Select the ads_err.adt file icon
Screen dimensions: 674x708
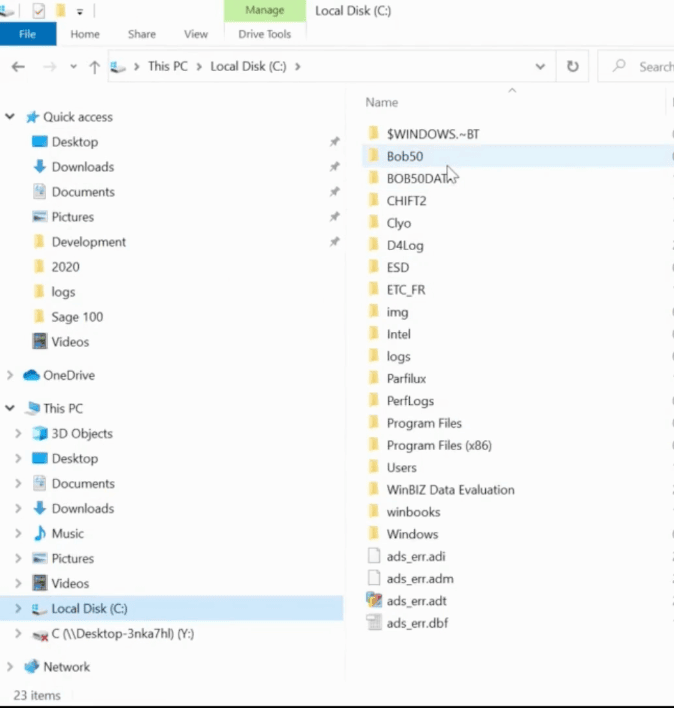pyautogui.click(x=374, y=600)
